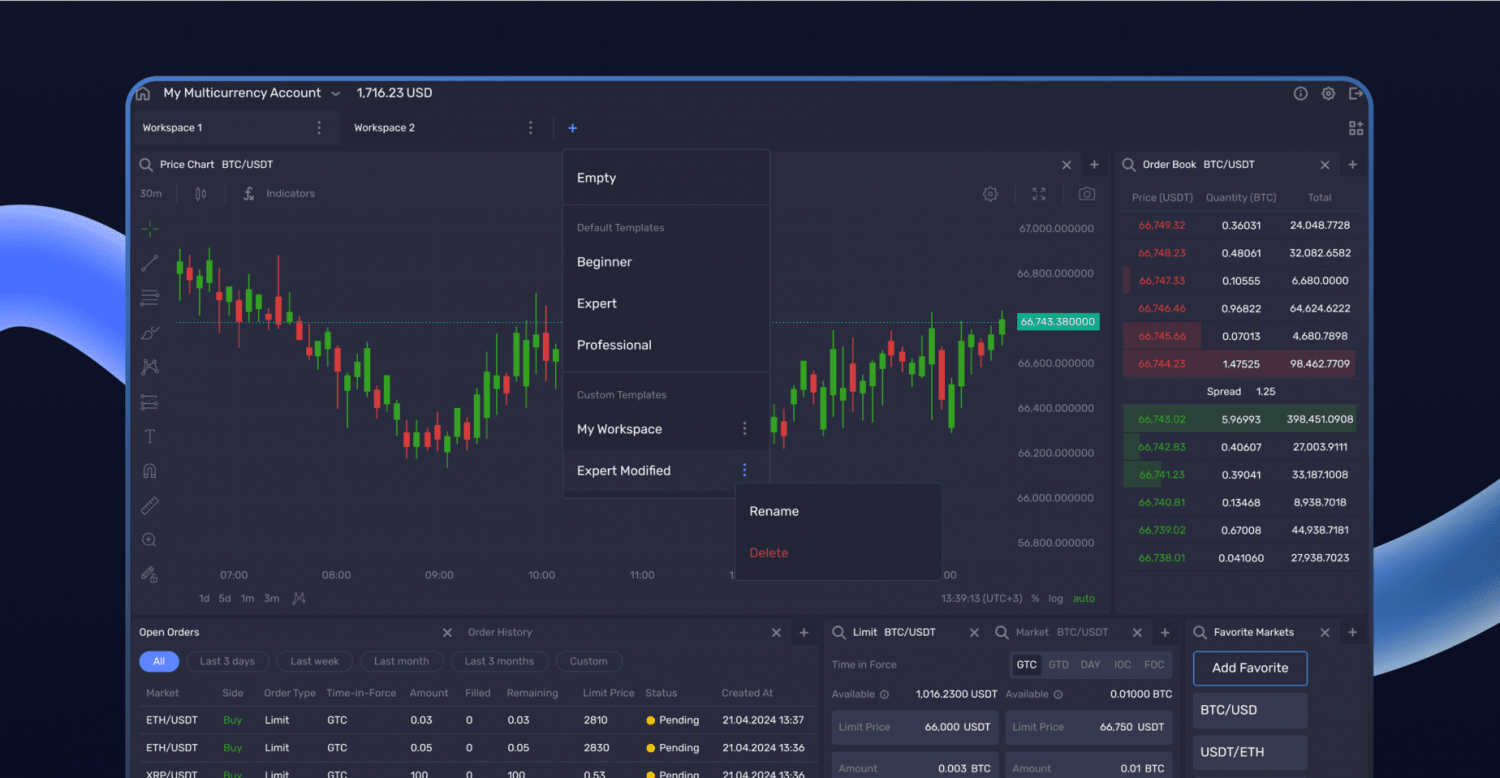Open the Indicators panel on the chart
The height and width of the screenshot is (778, 1500).
point(288,193)
